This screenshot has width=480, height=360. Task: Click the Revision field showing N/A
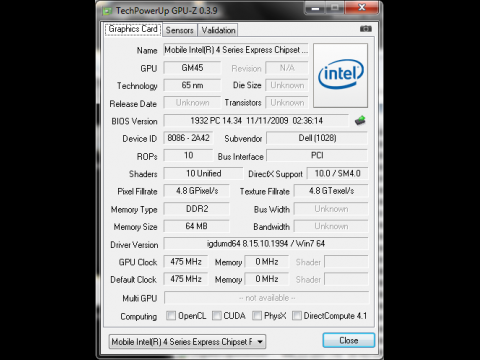(x=287, y=68)
